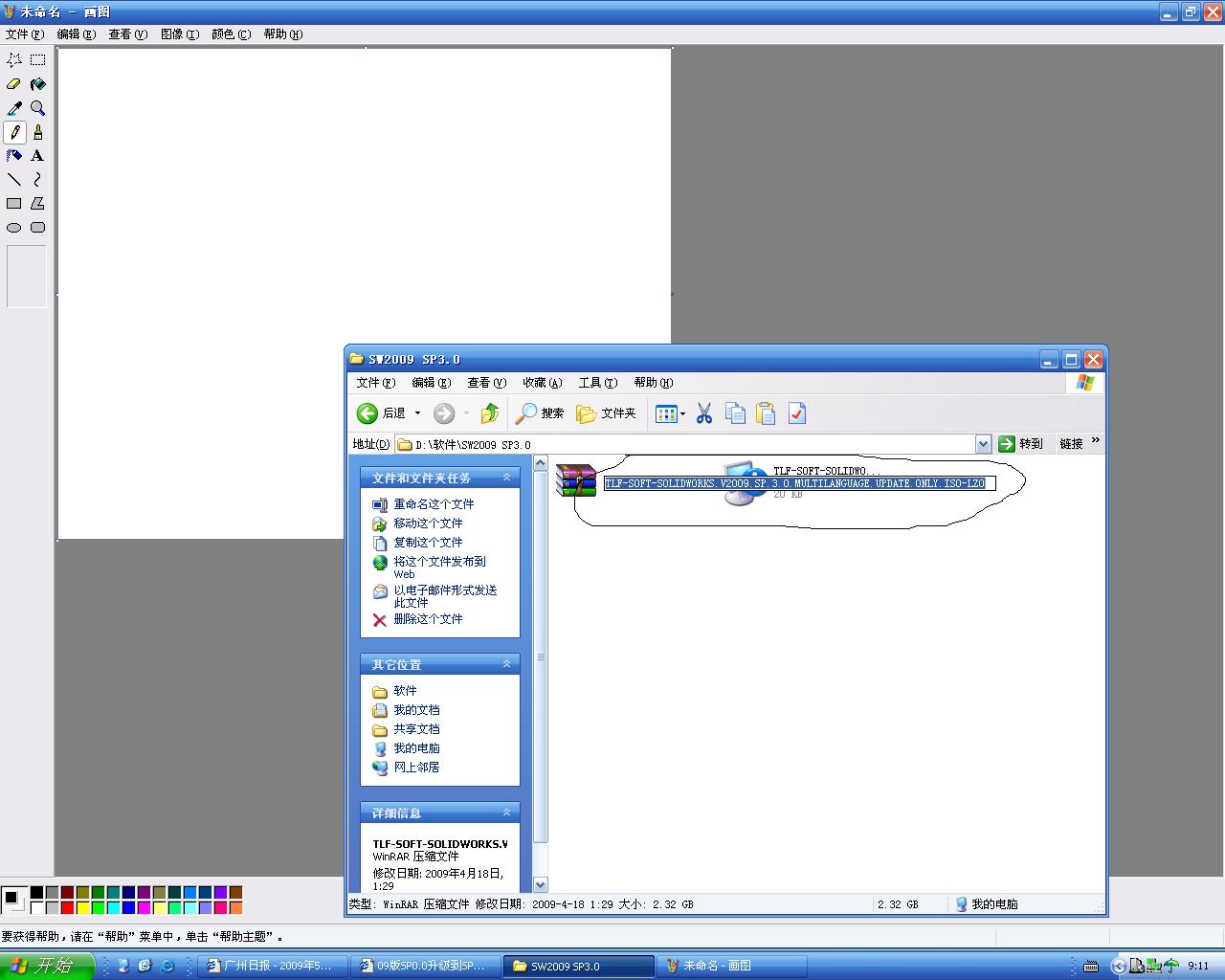Image resolution: width=1225 pixels, height=980 pixels.
Task: Switch to 09版SP0.0升级到SP taskbar window
Action: 426,967
